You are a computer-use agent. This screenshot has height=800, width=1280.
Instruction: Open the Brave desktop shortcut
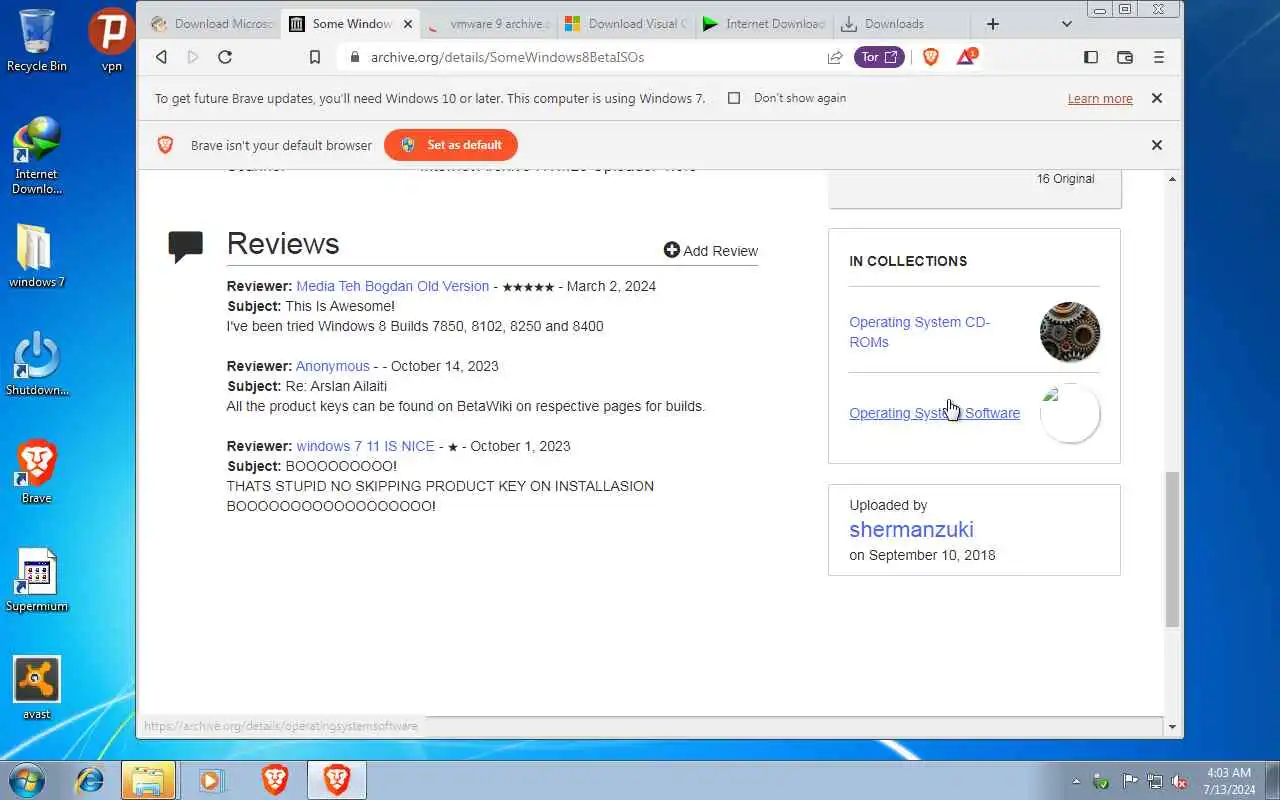coord(37,473)
